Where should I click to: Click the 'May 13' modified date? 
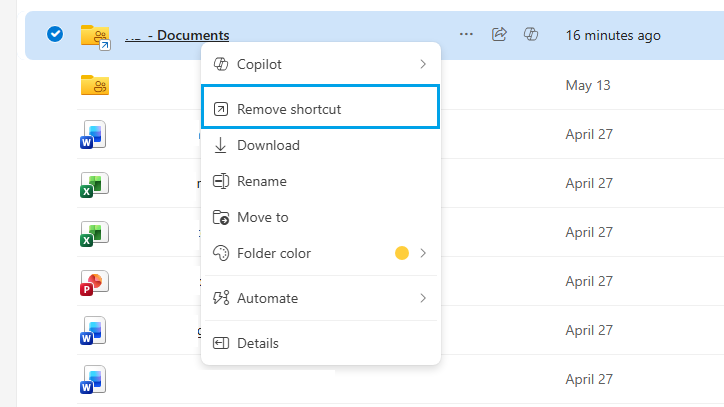point(588,85)
